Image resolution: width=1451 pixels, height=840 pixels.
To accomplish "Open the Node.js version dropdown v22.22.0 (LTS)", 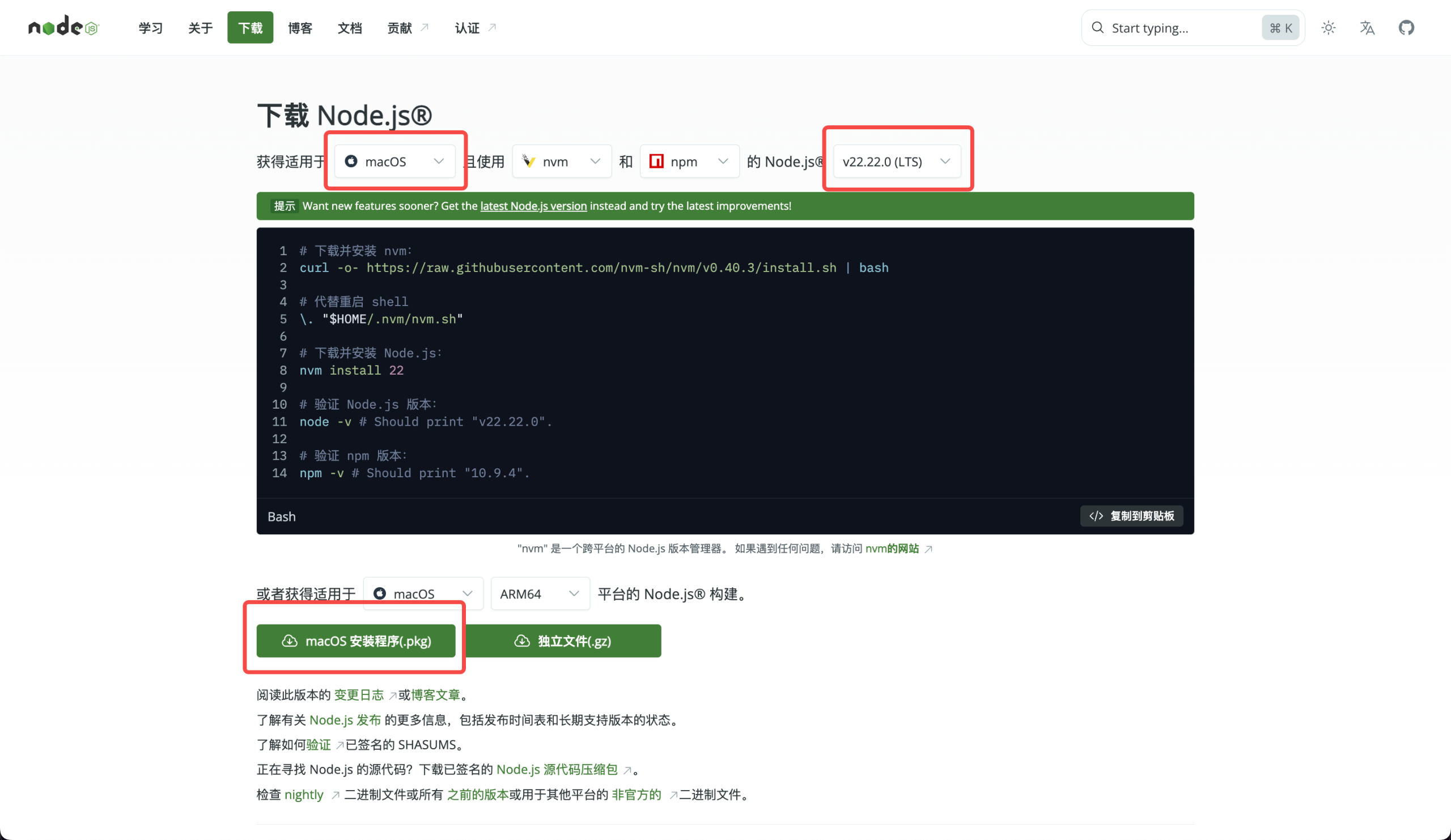I will click(x=897, y=161).
